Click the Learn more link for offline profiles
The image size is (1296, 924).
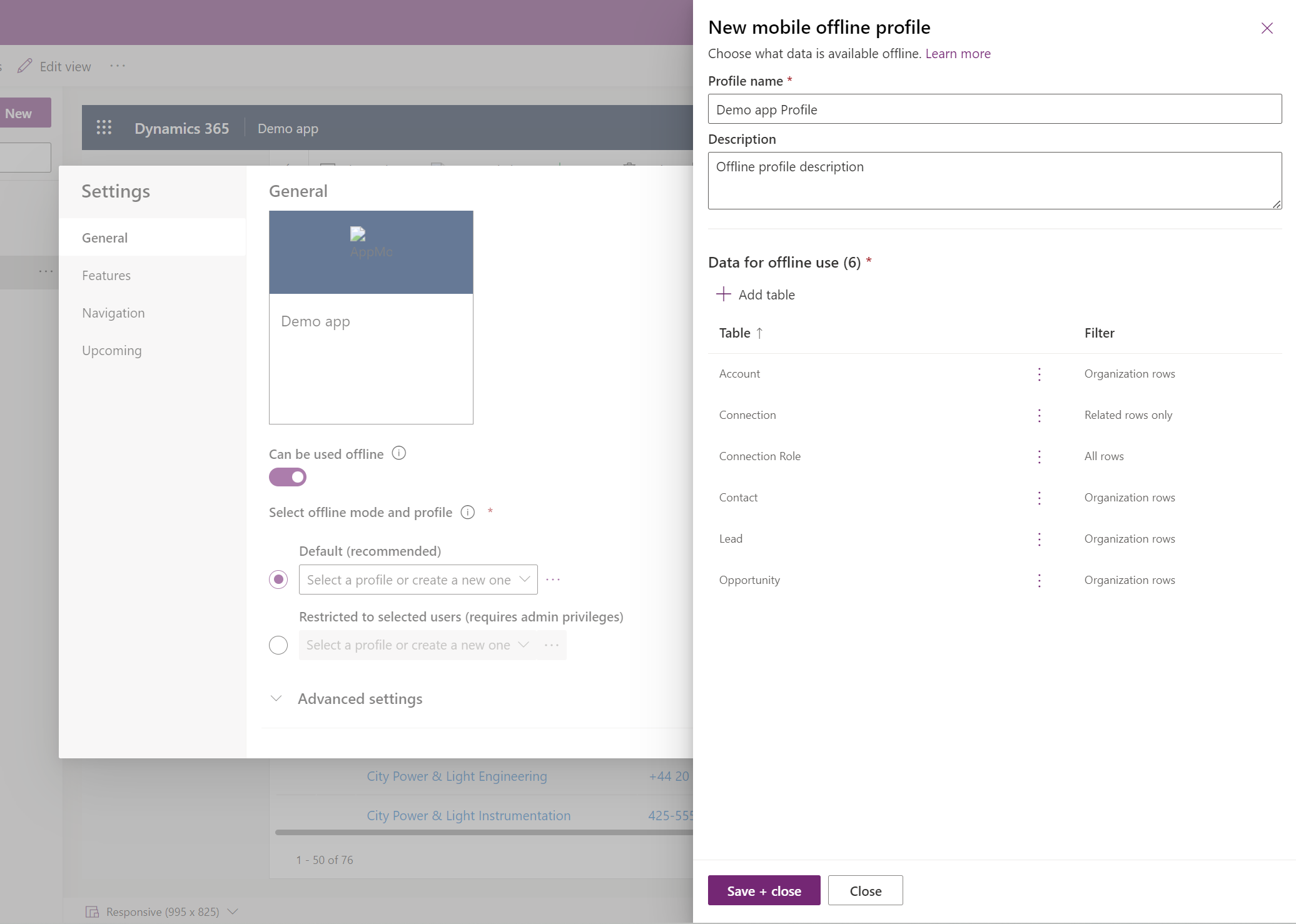(957, 52)
